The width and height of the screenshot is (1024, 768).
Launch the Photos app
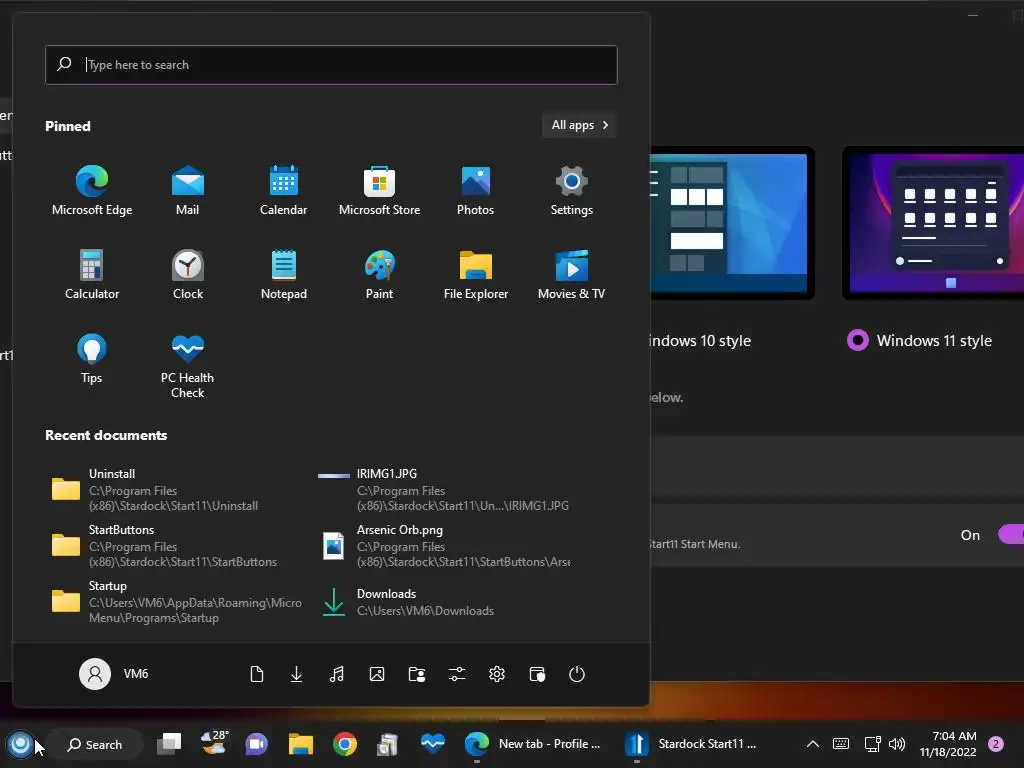coord(475,190)
